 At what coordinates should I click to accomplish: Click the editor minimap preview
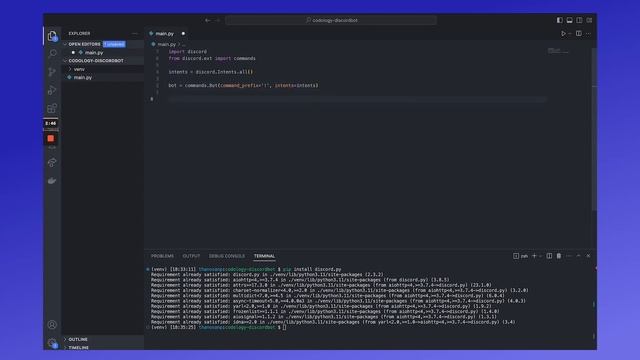(558, 51)
